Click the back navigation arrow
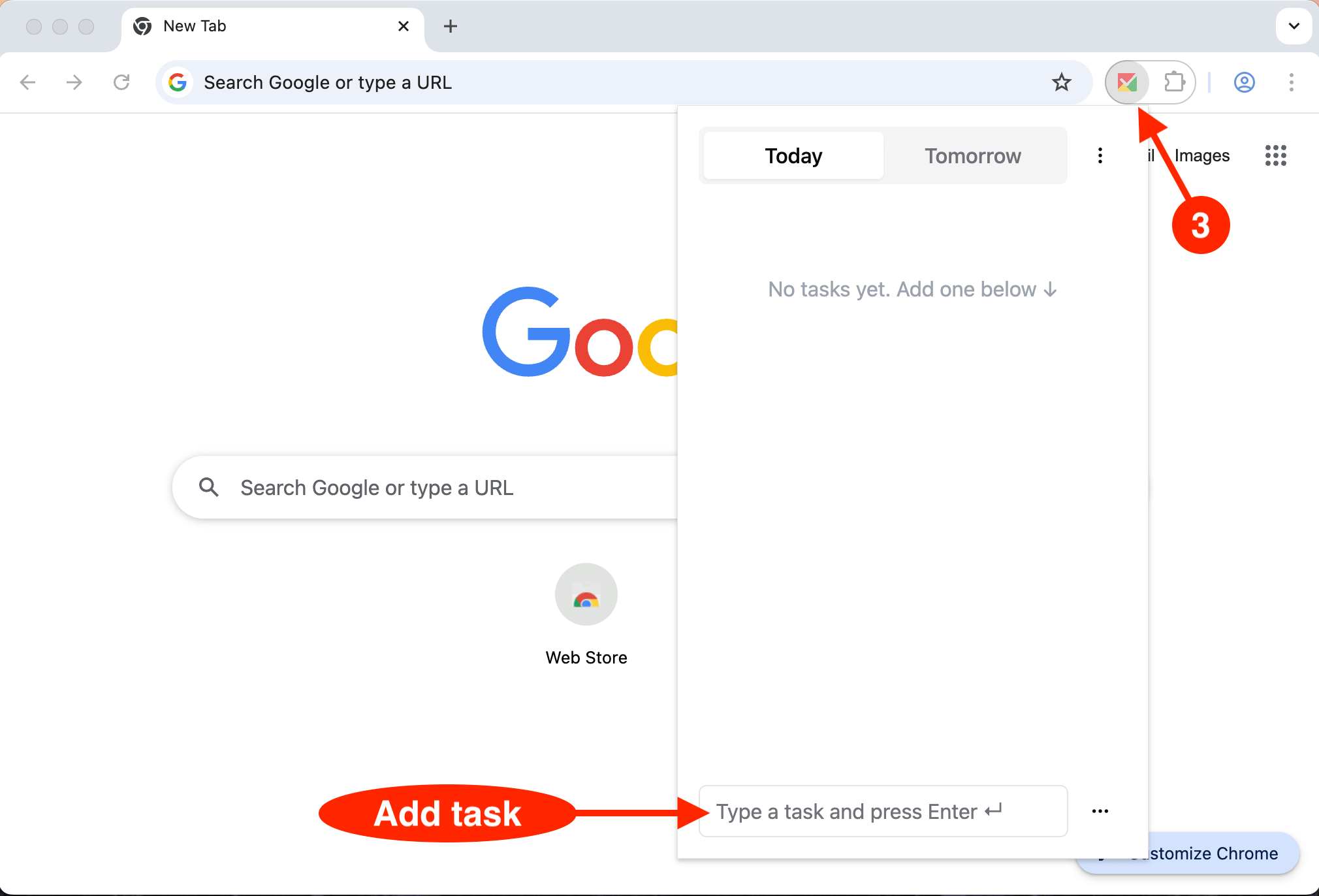 tap(29, 82)
